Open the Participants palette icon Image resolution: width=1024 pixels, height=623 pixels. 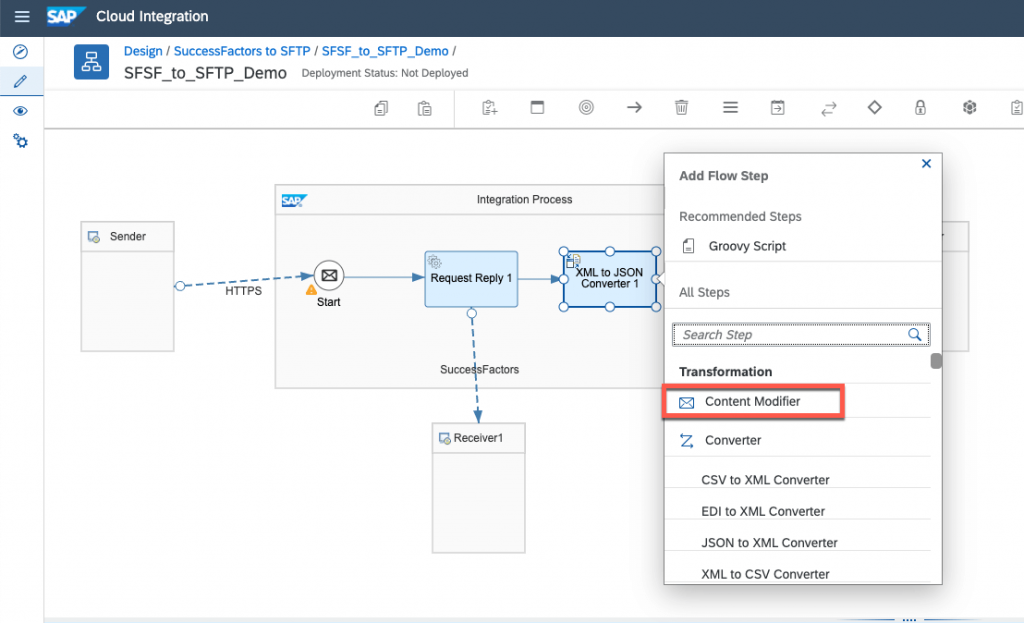click(x=489, y=108)
